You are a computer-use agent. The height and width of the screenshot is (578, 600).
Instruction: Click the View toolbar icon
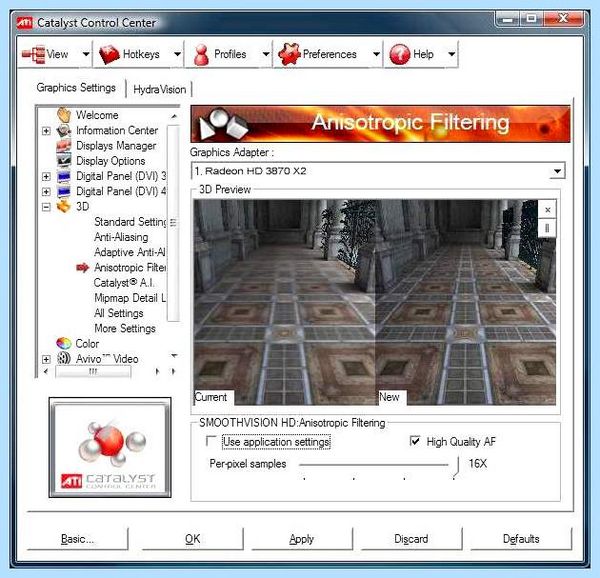pos(33,54)
